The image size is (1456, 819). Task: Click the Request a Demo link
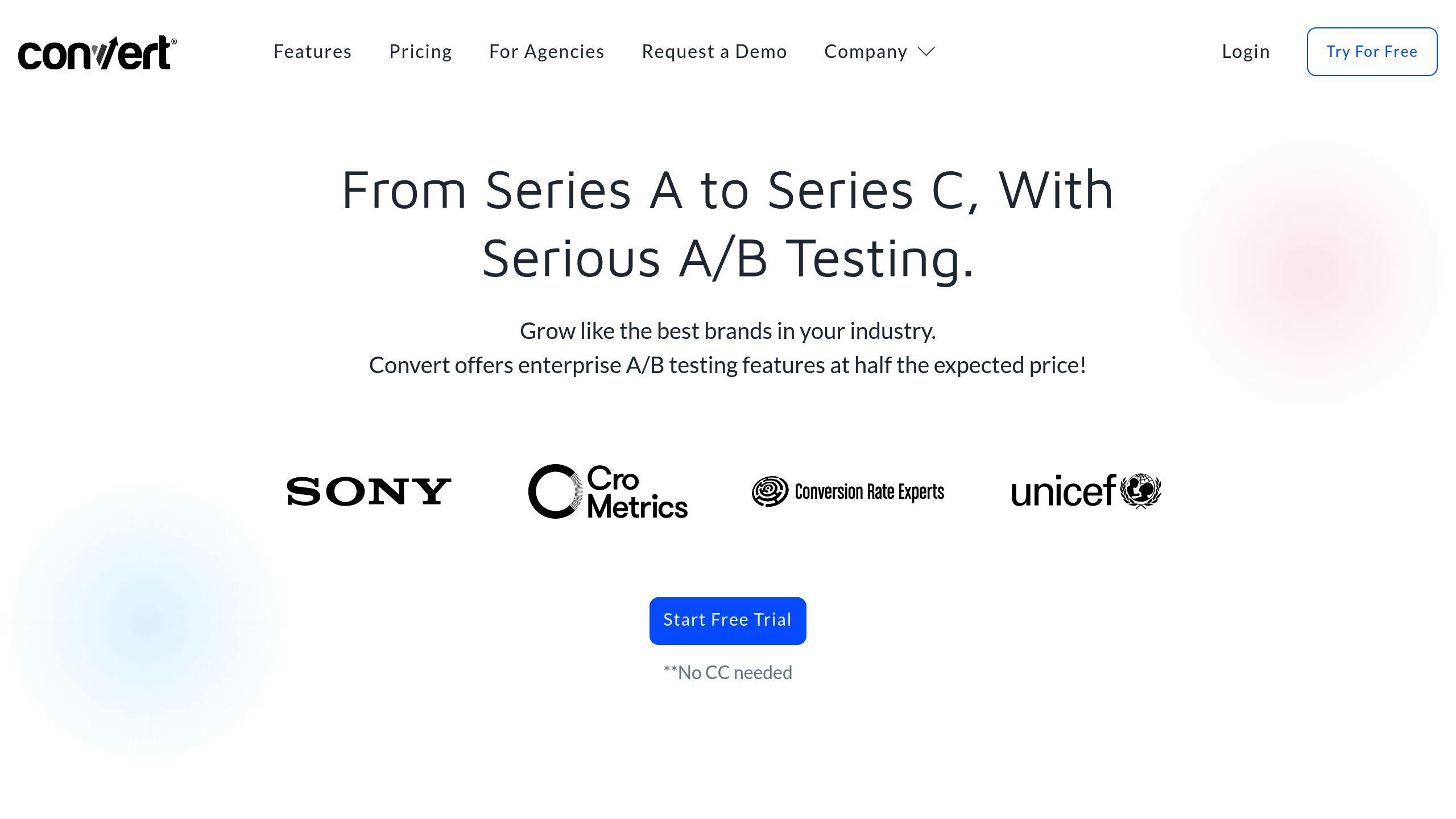(714, 52)
